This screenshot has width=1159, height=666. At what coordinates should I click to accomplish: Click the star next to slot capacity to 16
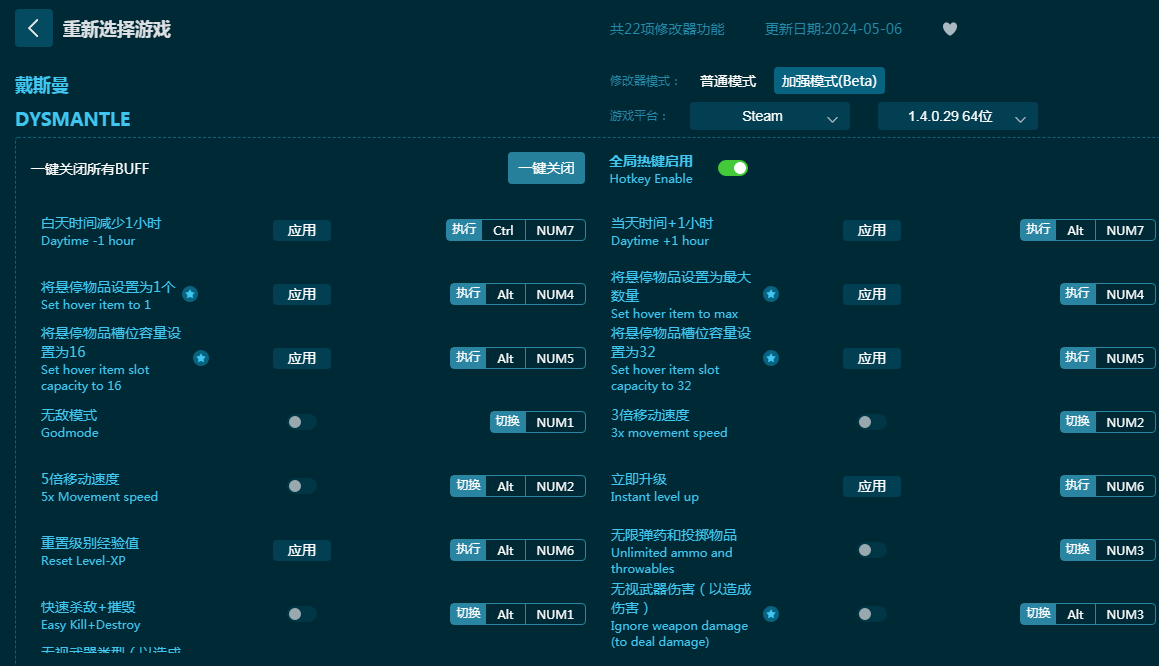pyautogui.click(x=201, y=359)
